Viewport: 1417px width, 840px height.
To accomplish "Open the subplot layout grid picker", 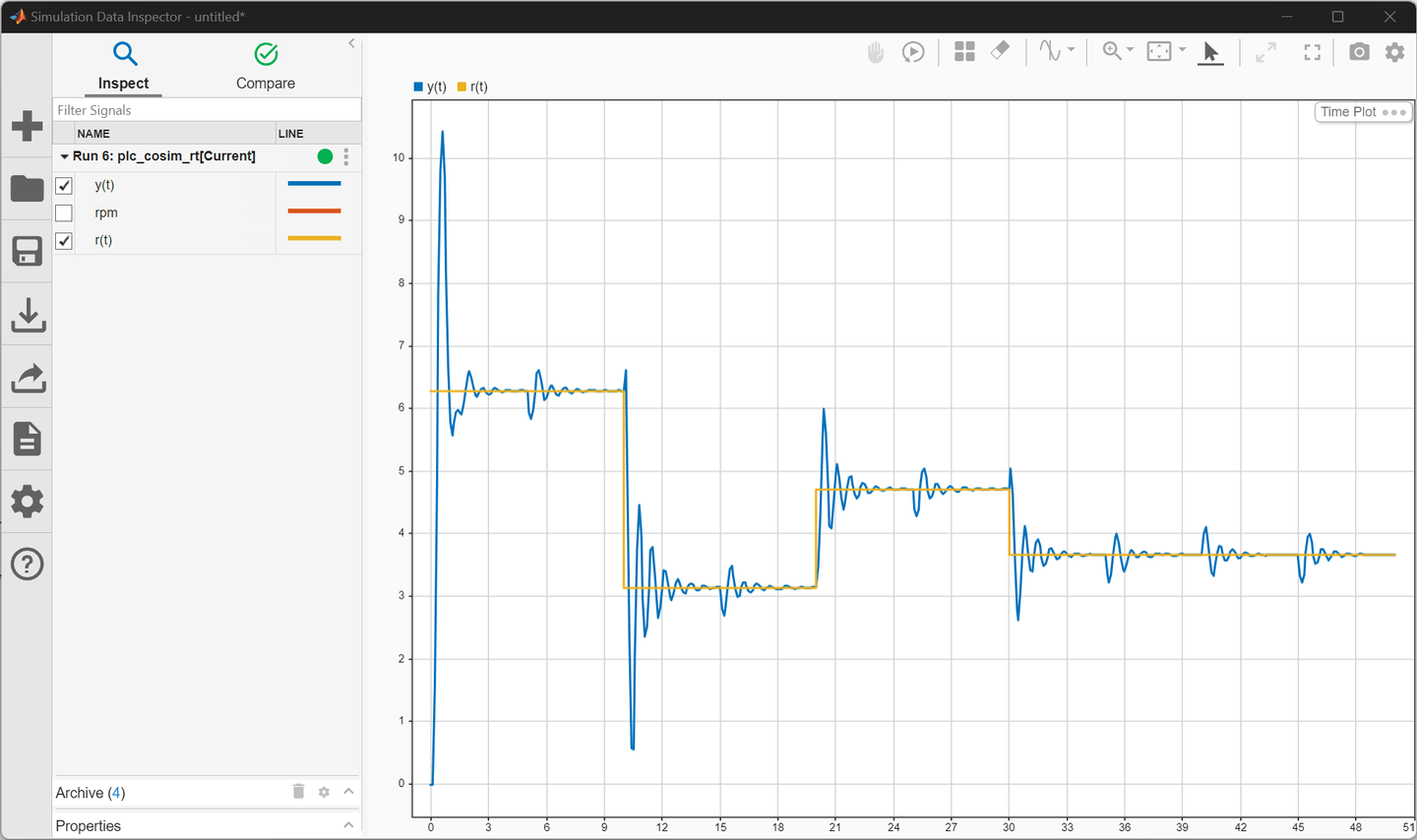I will coord(963,51).
